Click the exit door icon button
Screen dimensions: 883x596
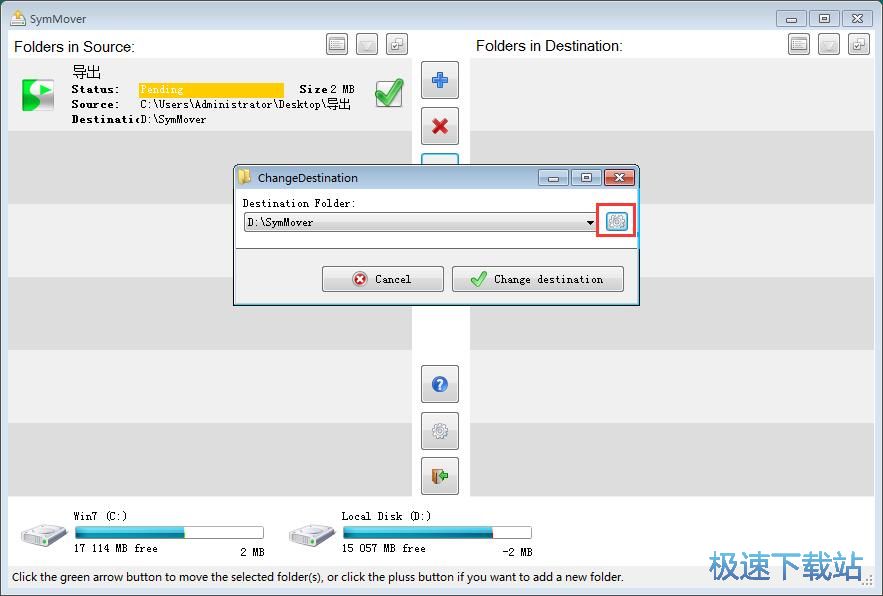[x=440, y=476]
